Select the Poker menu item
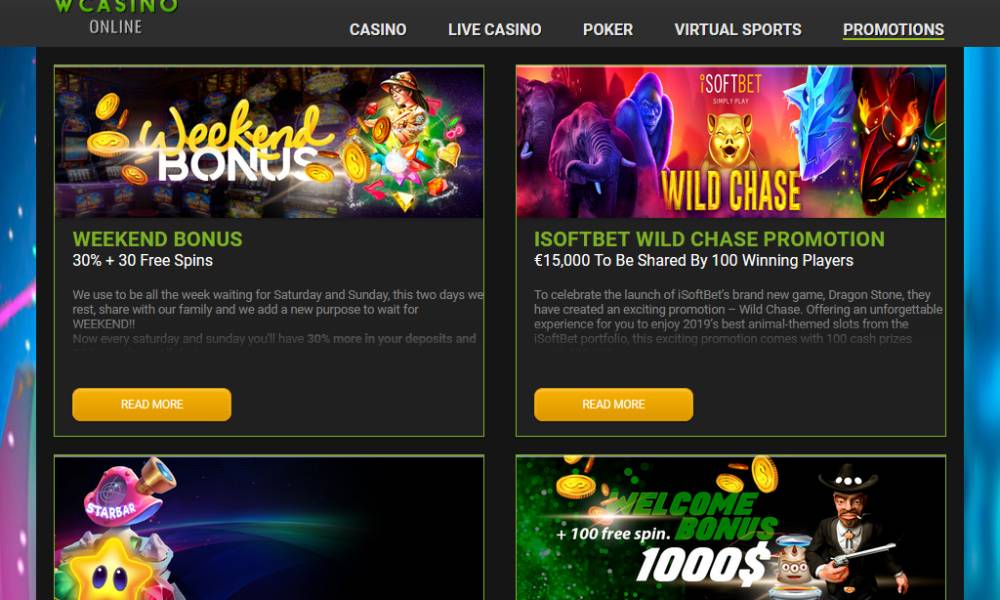 [608, 29]
